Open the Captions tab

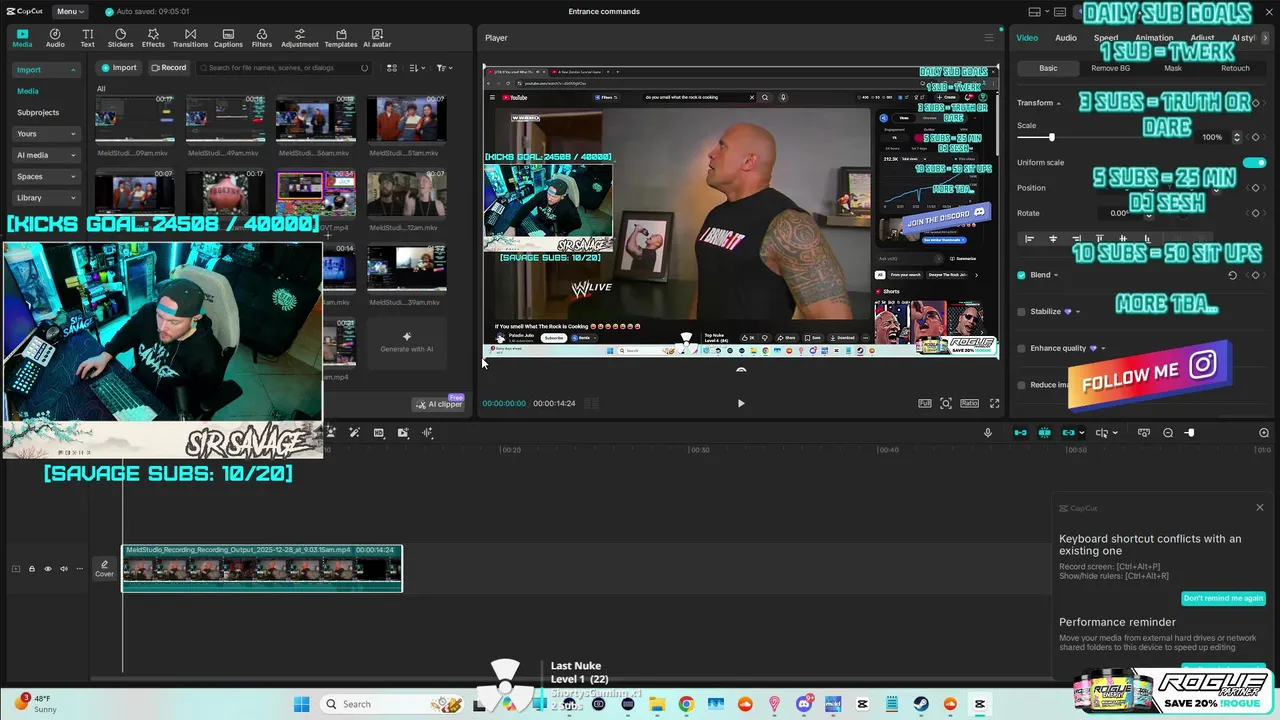pyautogui.click(x=228, y=38)
